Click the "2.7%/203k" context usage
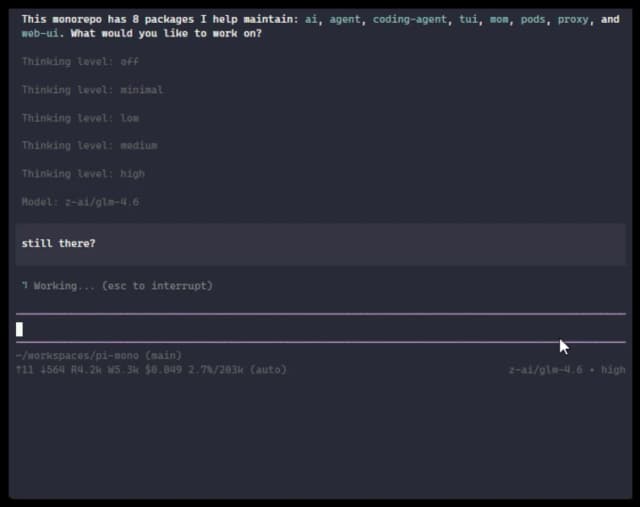Viewport: 640px width, 507px height. 216,370
